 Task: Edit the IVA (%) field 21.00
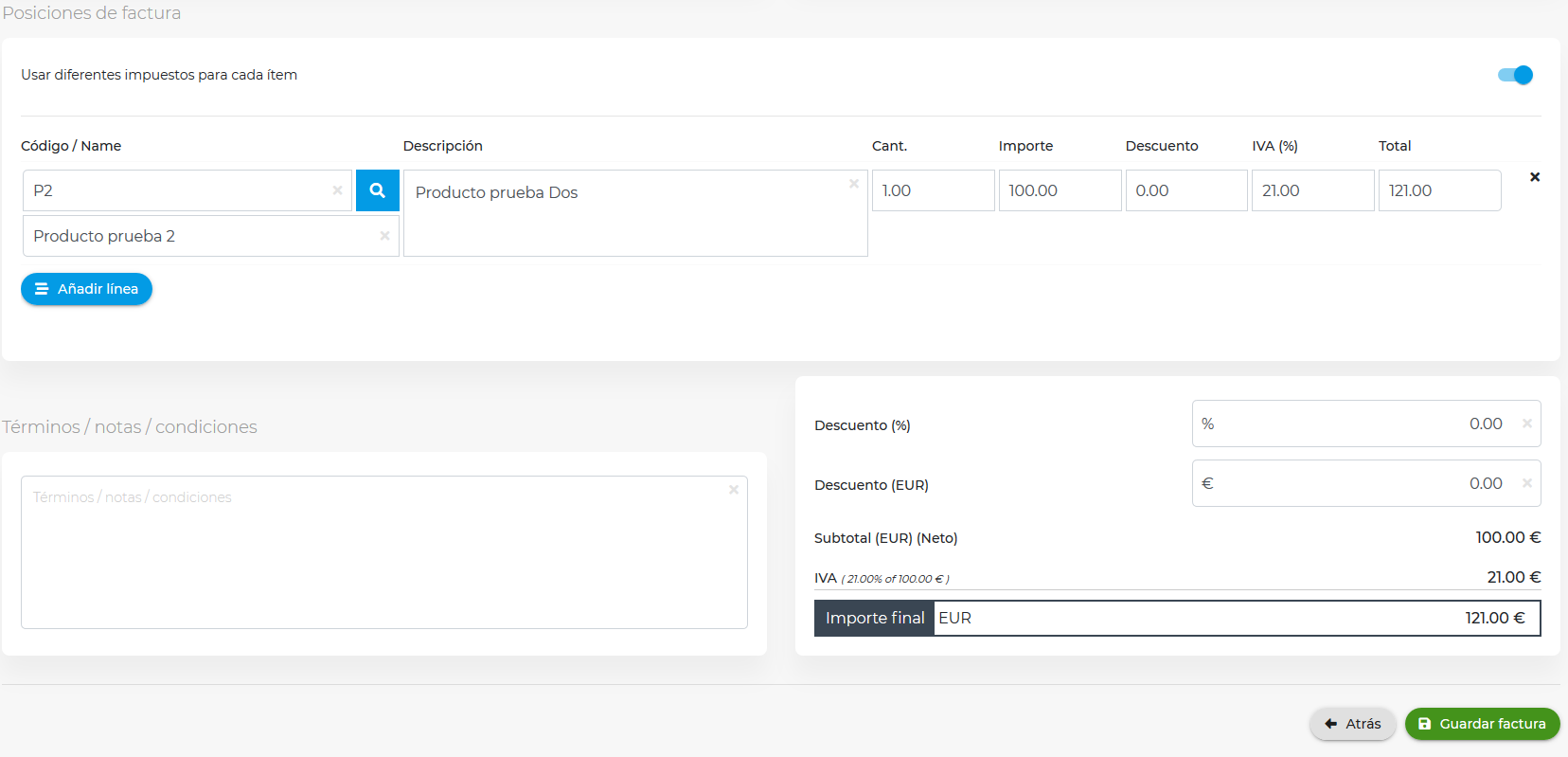(1312, 190)
